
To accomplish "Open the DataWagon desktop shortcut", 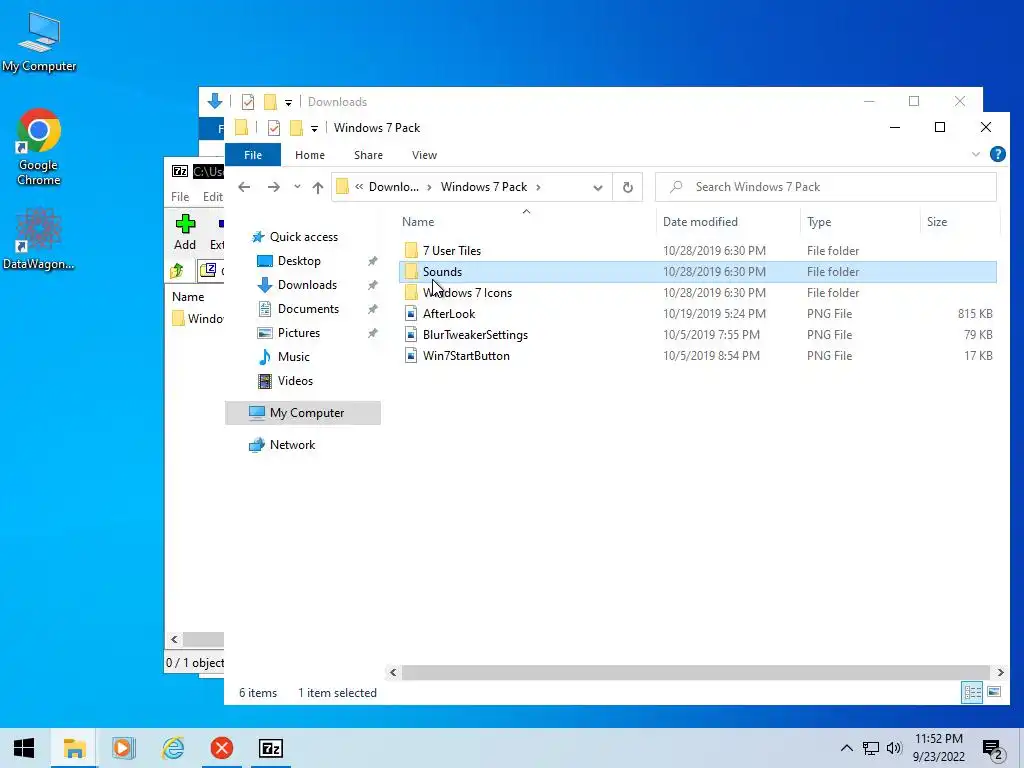I will pyautogui.click(x=39, y=239).
